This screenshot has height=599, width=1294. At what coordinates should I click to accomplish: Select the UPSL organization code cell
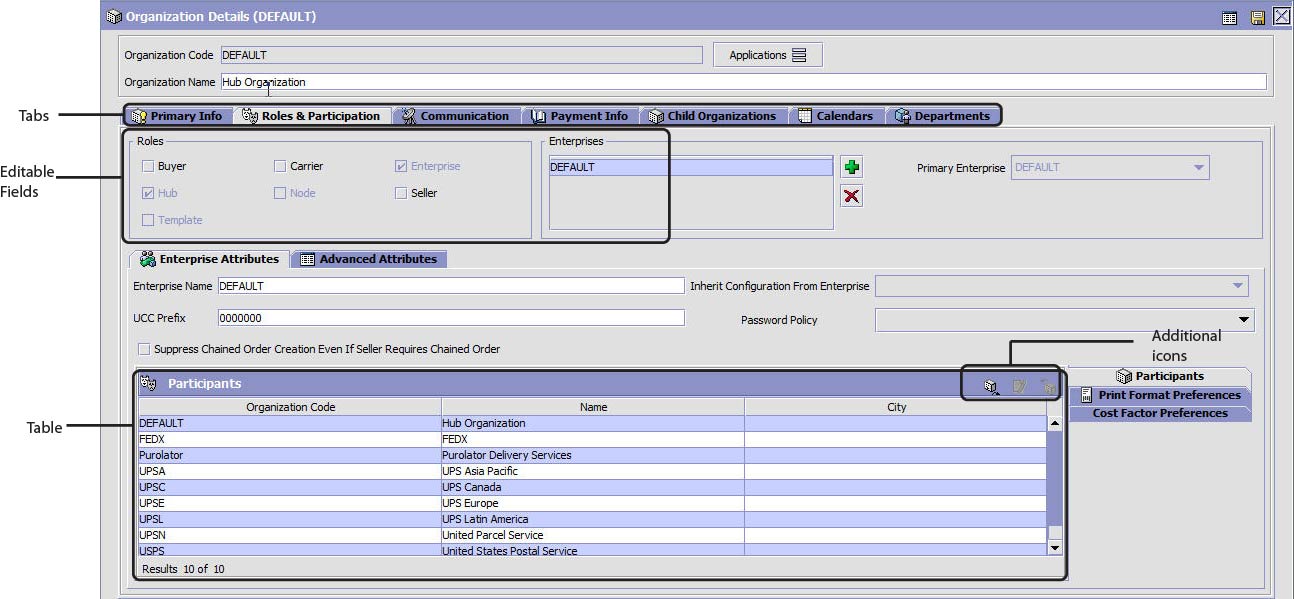290,519
